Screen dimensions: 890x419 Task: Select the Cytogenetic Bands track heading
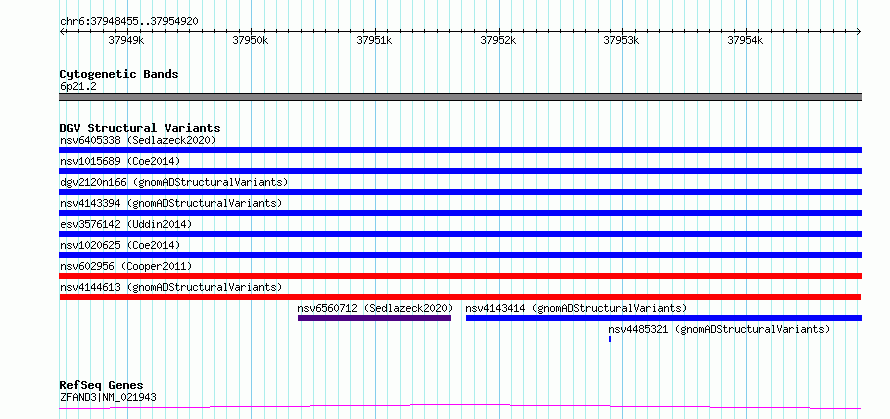pos(119,74)
